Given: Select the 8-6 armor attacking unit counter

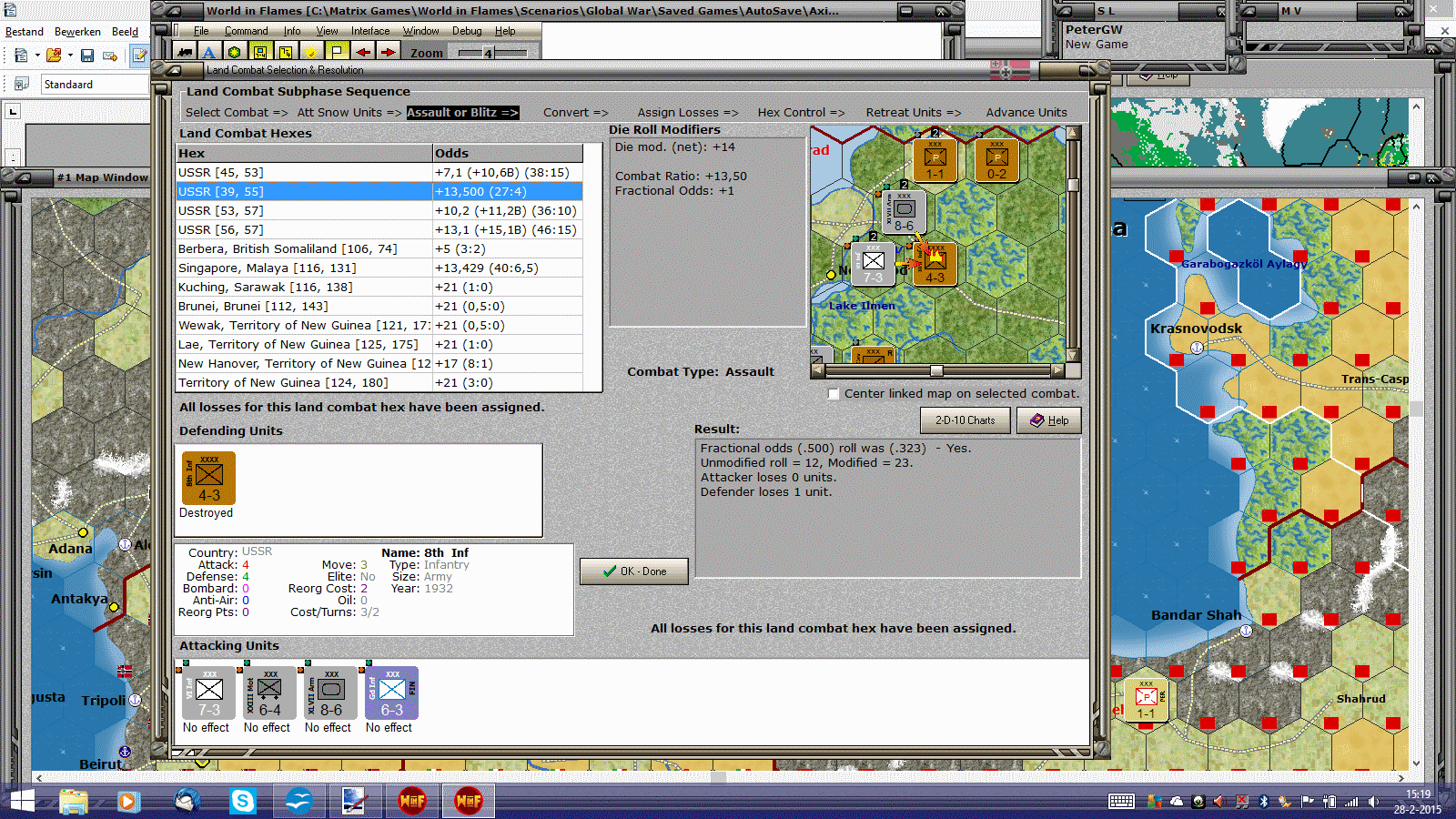Looking at the screenshot, I should [x=330, y=693].
